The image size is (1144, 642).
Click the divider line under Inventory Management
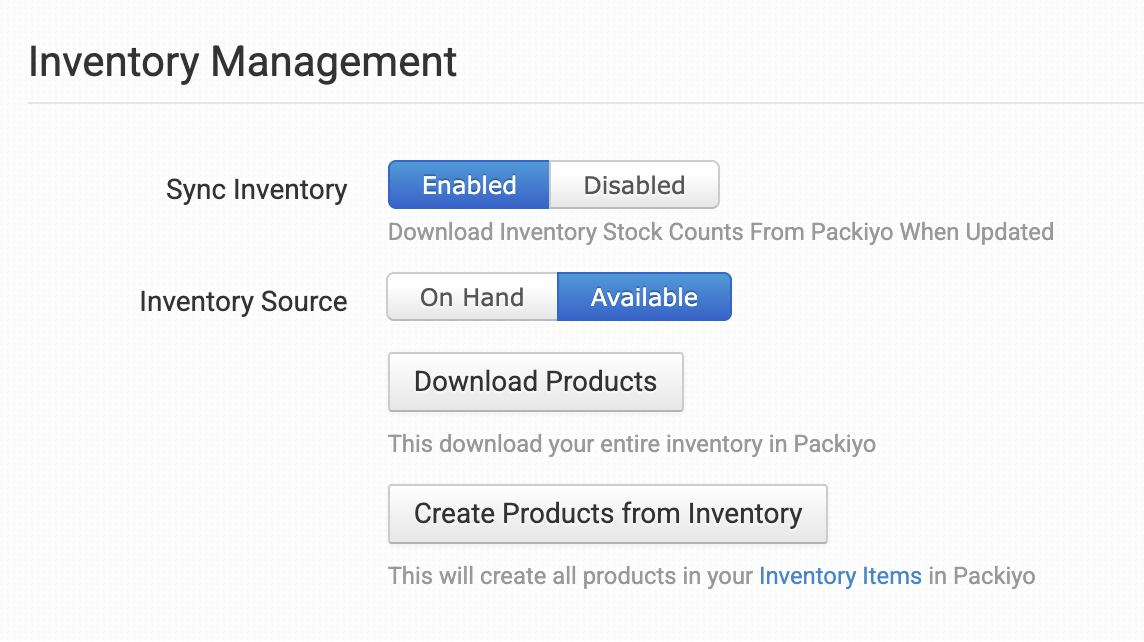(586, 103)
